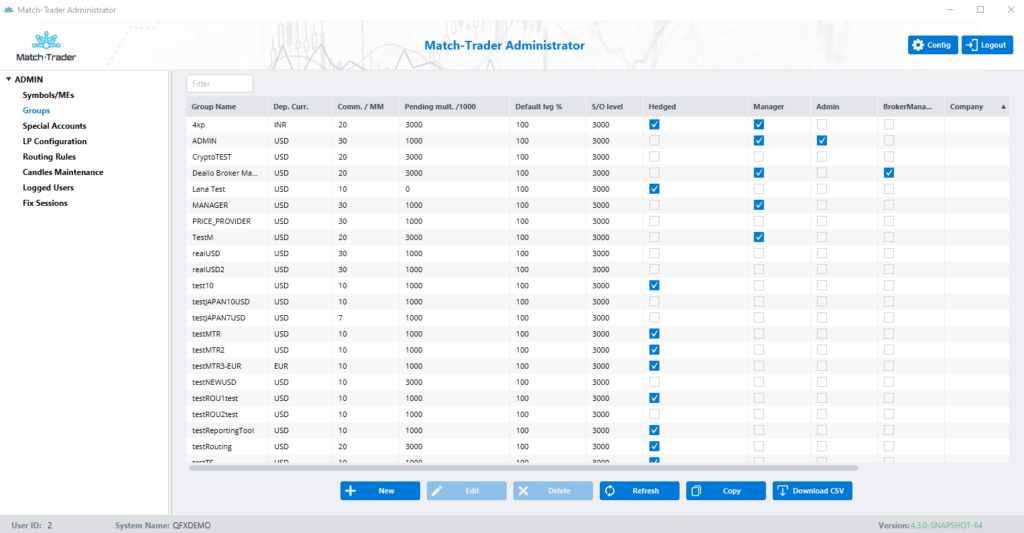
Task: Click the Copy pages icon
Action: pos(696,491)
